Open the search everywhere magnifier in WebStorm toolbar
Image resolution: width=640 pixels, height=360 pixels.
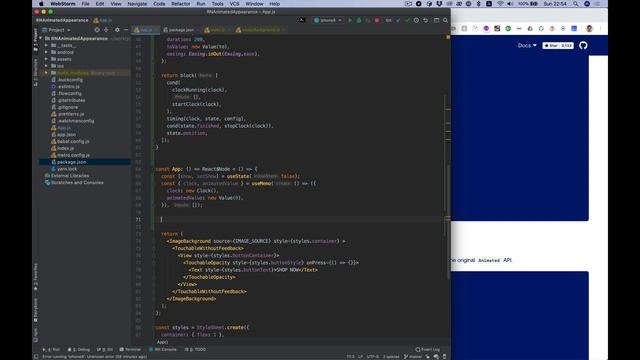tap(445, 20)
